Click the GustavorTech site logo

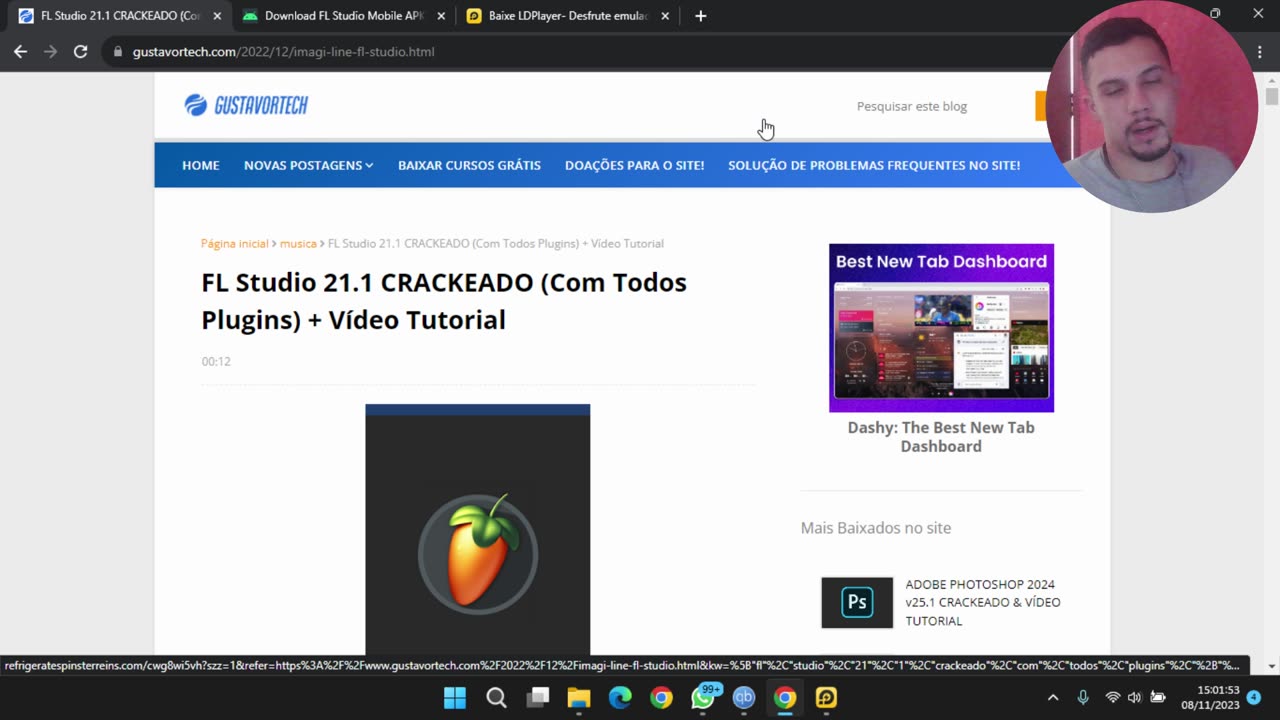[246, 105]
